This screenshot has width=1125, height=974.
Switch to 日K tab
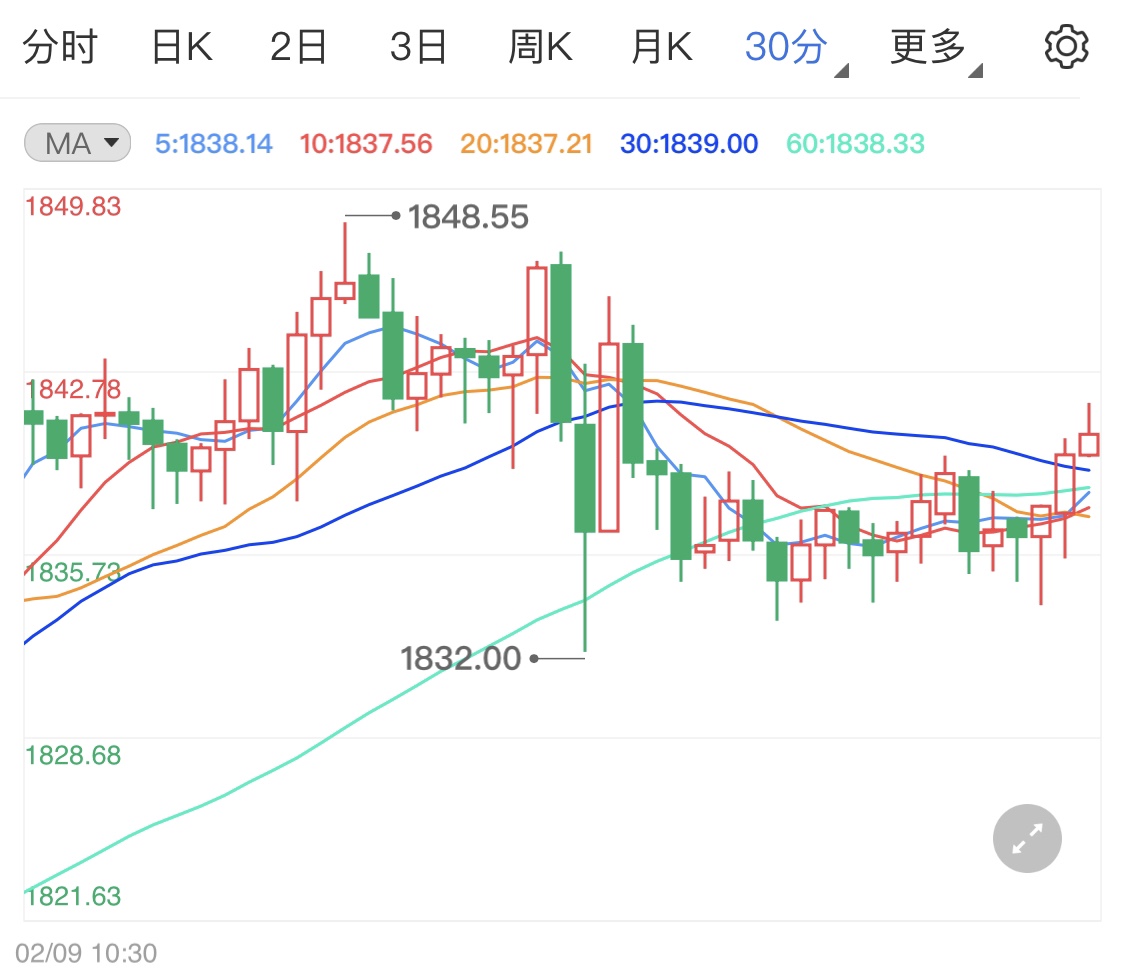pyautogui.click(x=182, y=47)
